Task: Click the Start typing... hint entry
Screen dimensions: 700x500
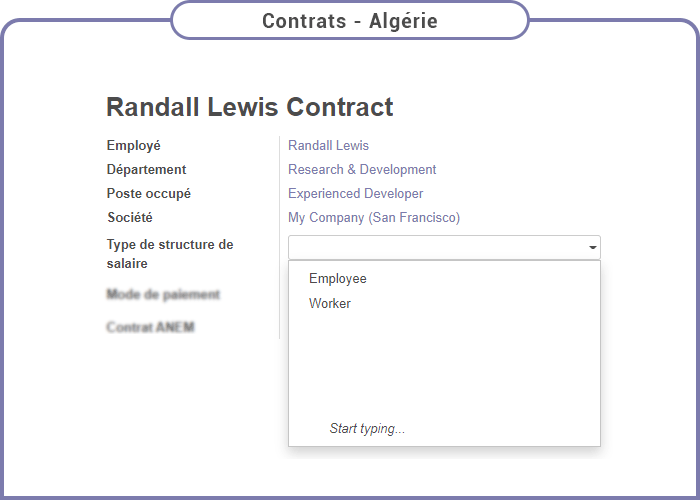Action: [367, 428]
